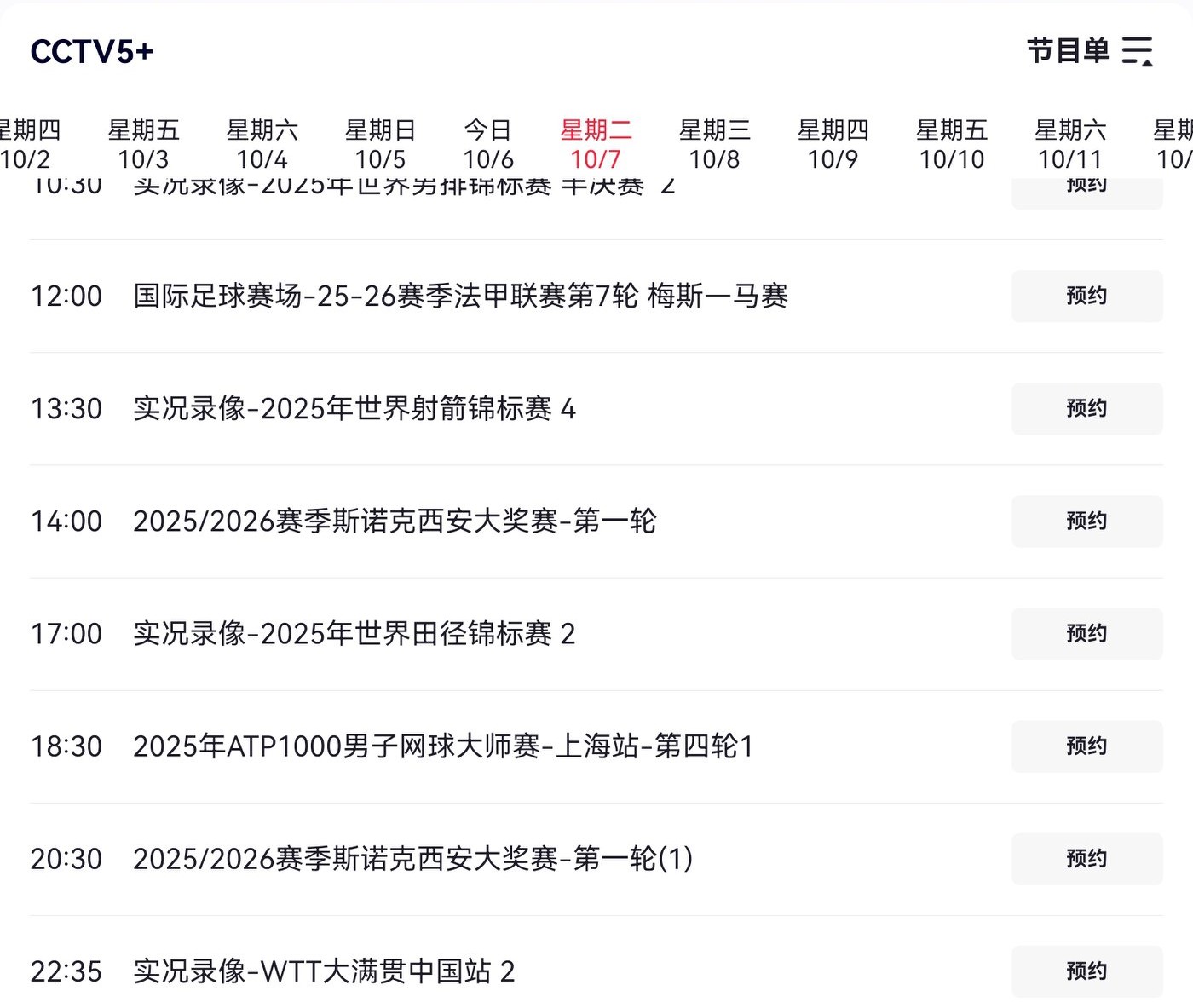Select the highlighted 星期二 10/7 tab
Viewport: 1193px width, 1008px height.
[596, 144]
